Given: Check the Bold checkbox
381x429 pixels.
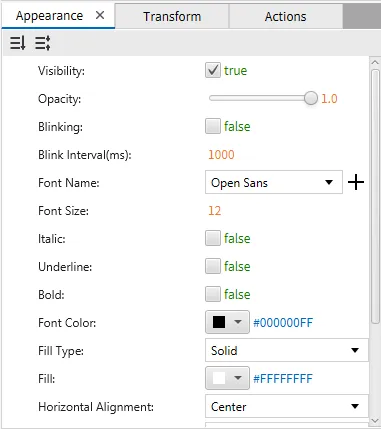Looking at the screenshot, I should (213, 294).
